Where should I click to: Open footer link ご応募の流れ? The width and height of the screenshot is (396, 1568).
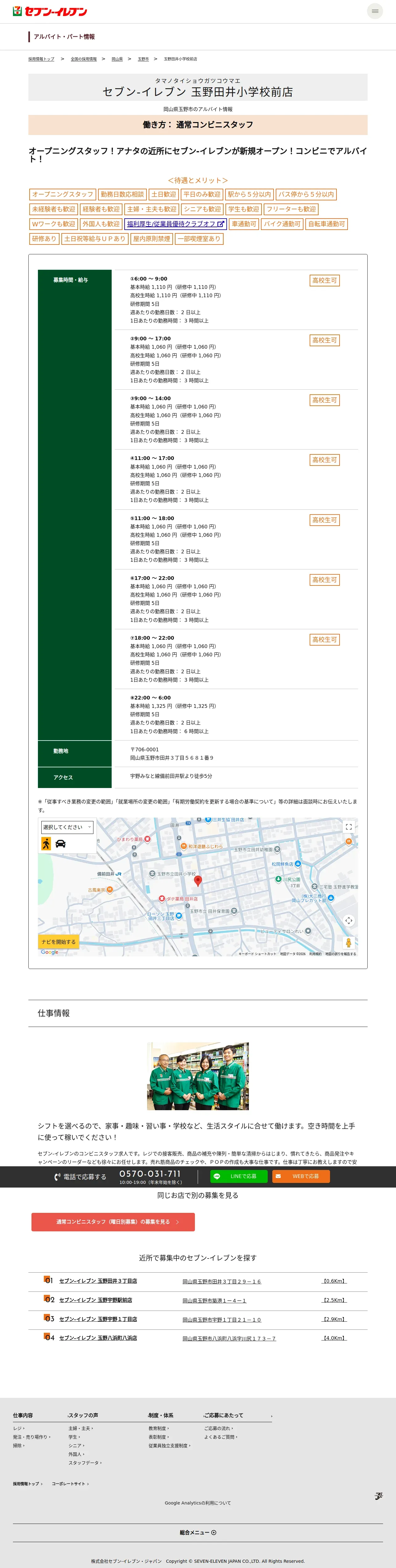click(218, 1428)
